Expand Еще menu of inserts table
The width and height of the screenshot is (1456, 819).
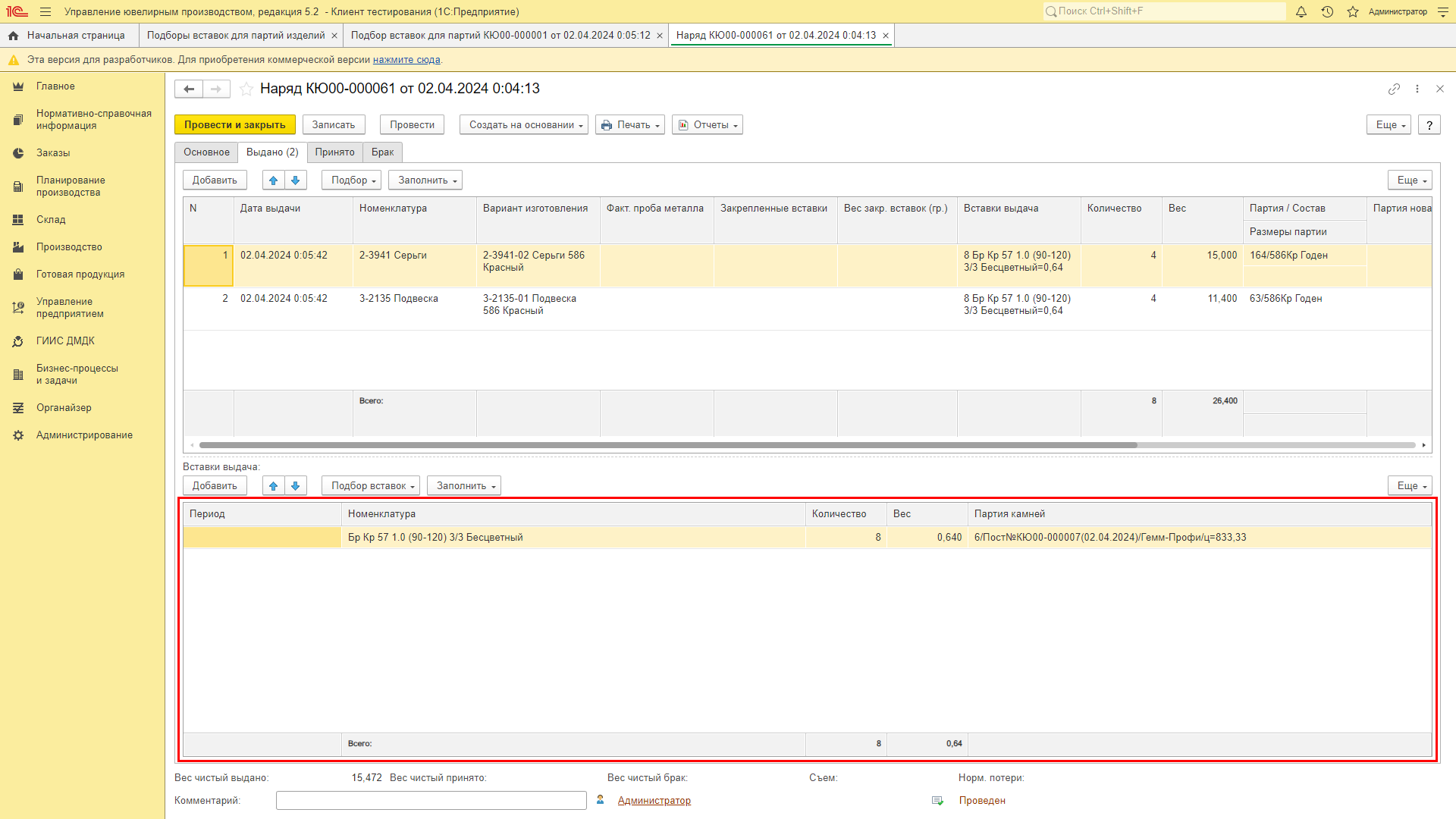coord(1410,485)
